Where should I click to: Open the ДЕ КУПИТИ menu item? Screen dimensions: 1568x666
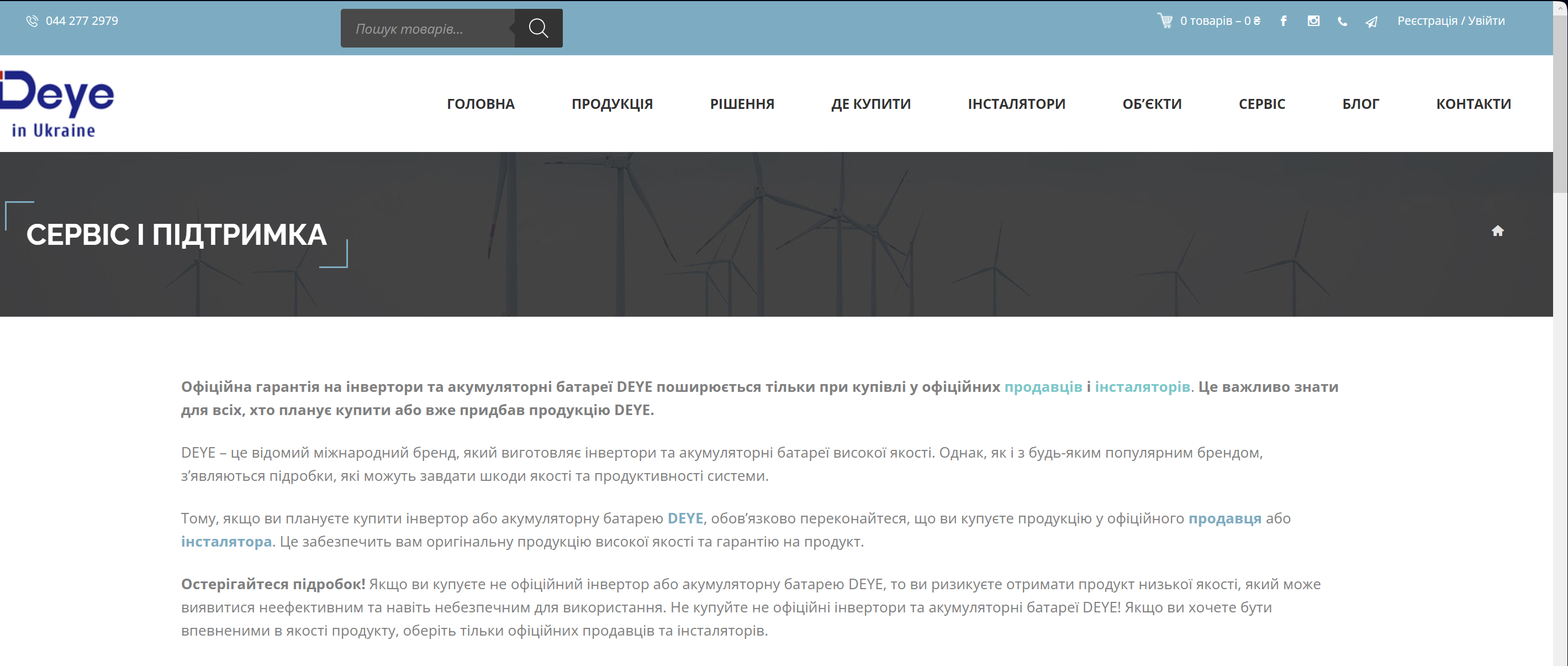tap(871, 104)
